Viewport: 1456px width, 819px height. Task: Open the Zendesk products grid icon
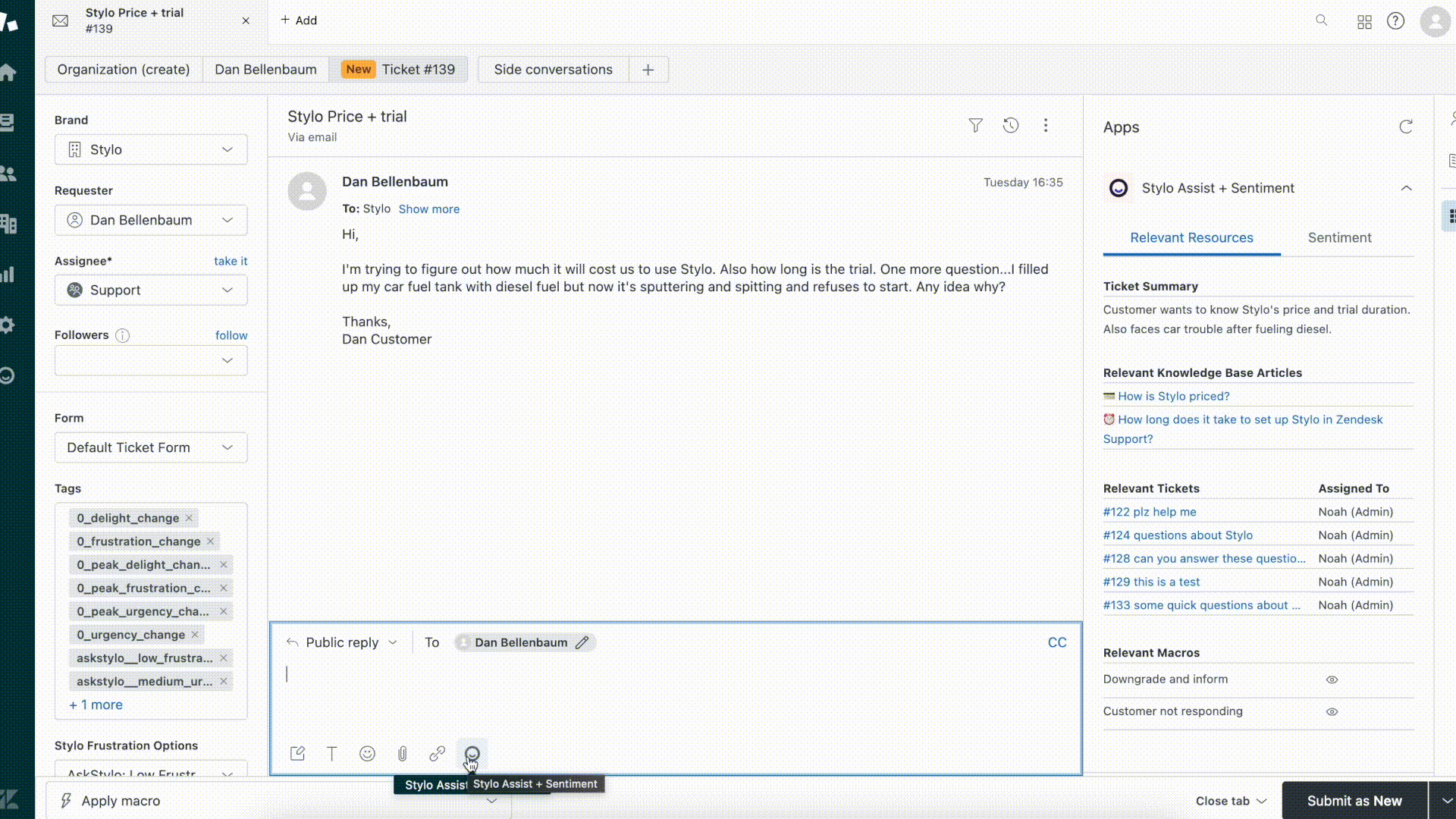pyautogui.click(x=1364, y=22)
